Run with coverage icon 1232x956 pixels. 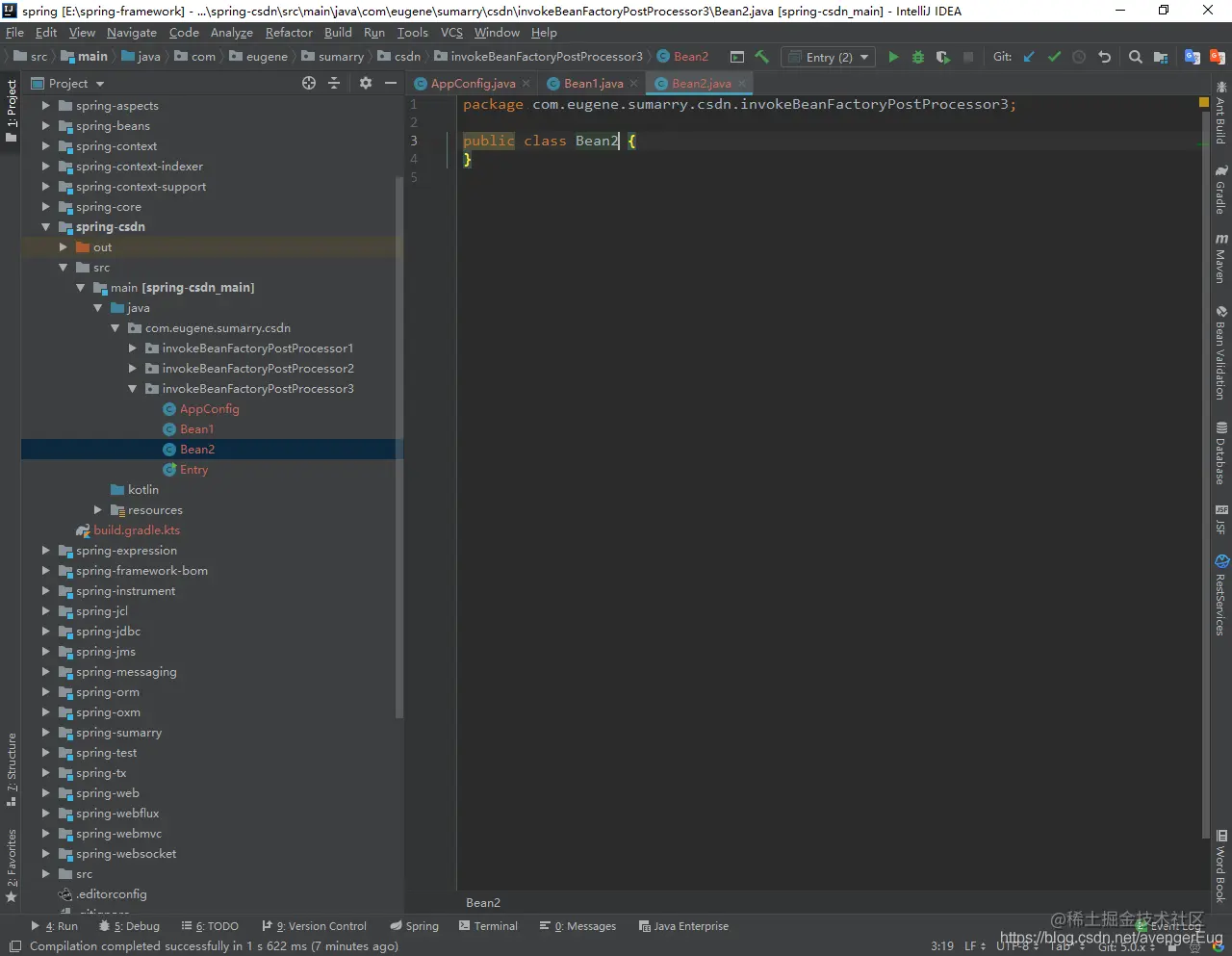[x=943, y=57]
